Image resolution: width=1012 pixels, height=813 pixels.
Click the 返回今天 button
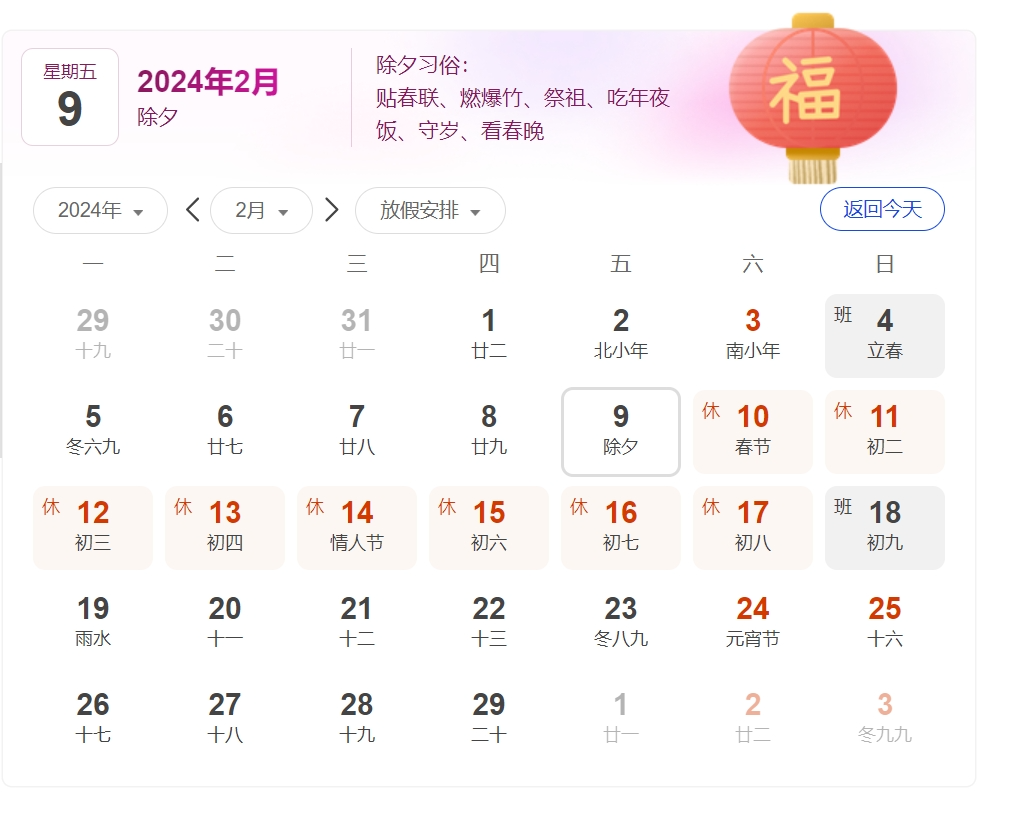[x=882, y=209]
